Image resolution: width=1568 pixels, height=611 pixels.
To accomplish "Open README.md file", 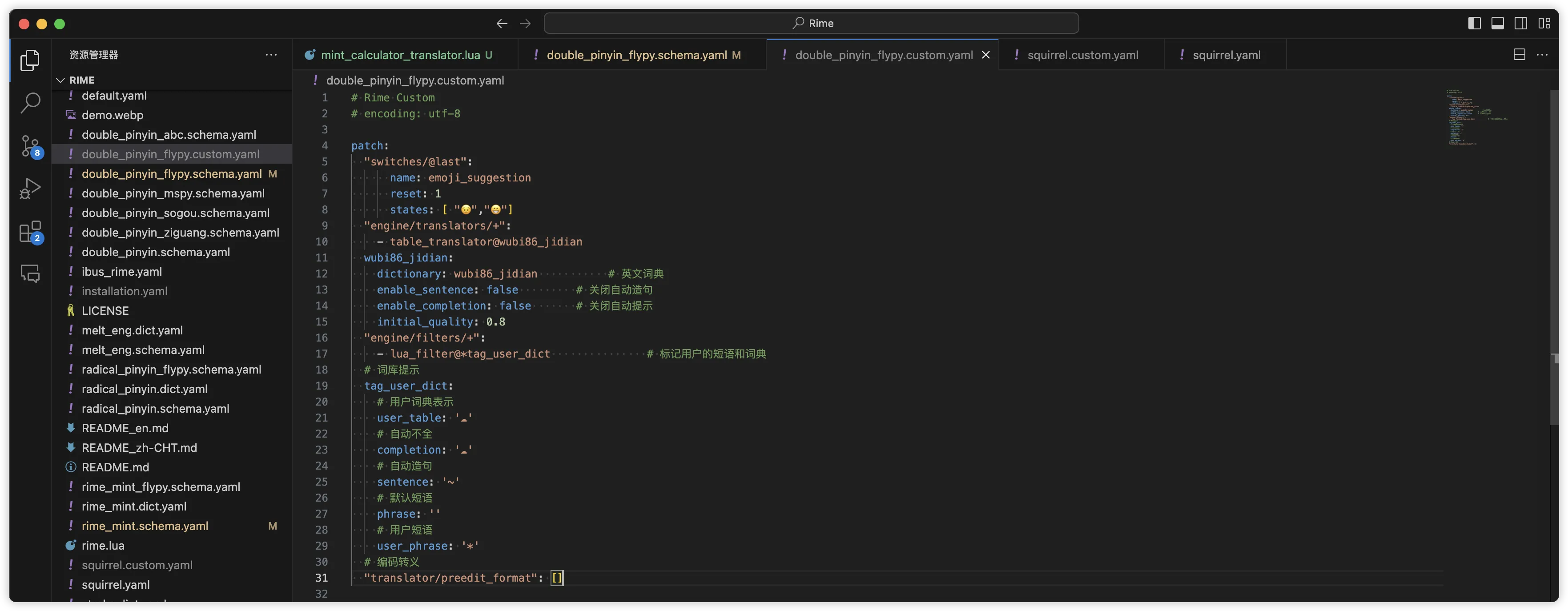I will click(x=115, y=467).
